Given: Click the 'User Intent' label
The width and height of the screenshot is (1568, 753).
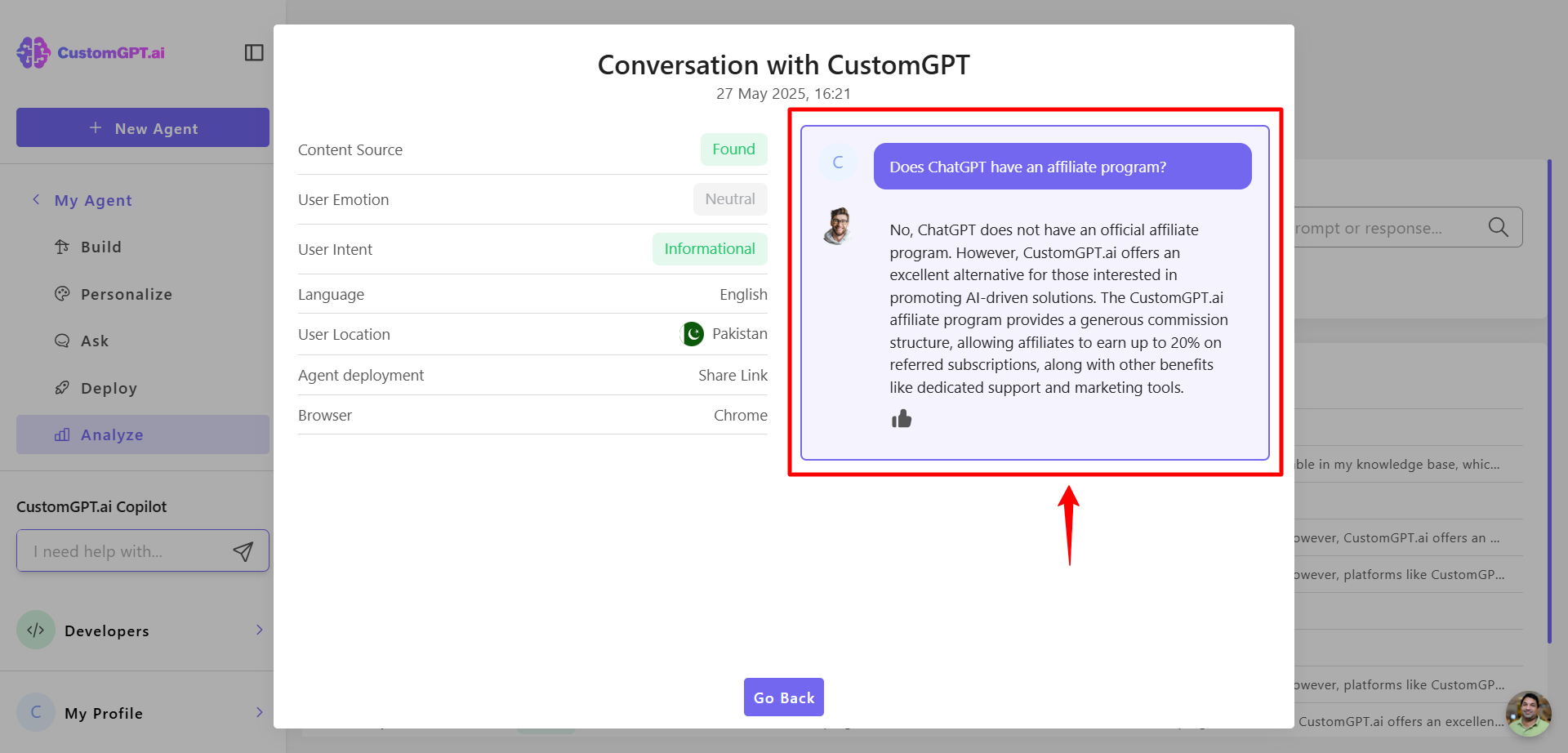Looking at the screenshot, I should [x=335, y=250].
